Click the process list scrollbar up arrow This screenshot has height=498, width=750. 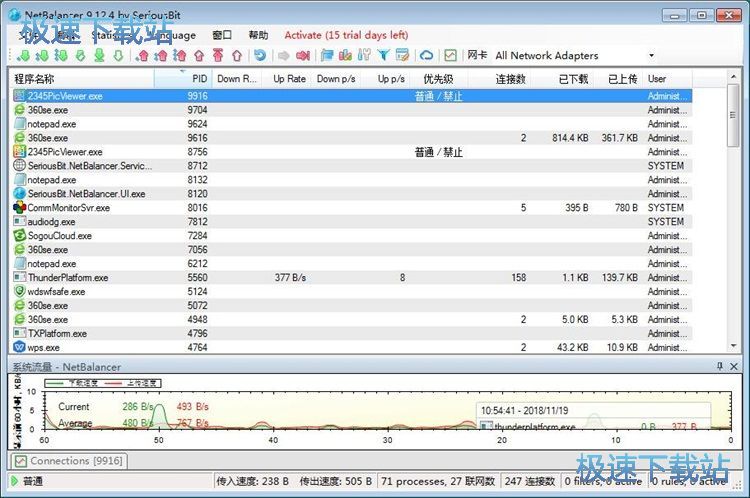click(x=733, y=77)
